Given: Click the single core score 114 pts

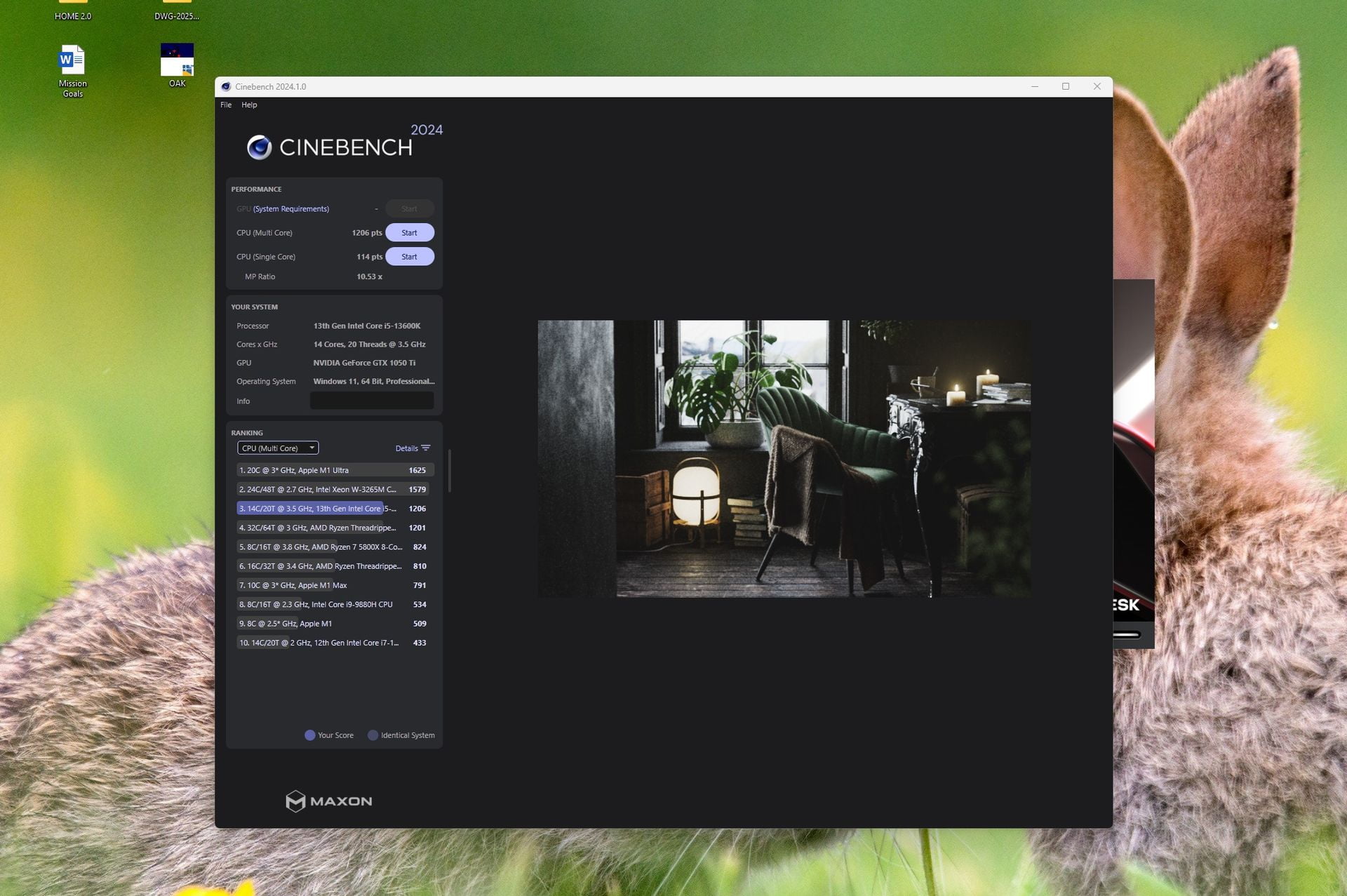Looking at the screenshot, I should point(370,257).
